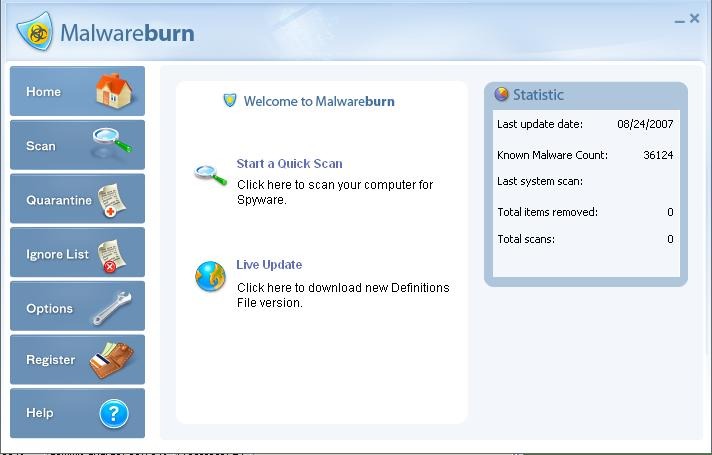Click the 'Total scans:' label
Image resolution: width=712 pixels, height=455 pixels.
pyautogui.click(x=526, y=239)
